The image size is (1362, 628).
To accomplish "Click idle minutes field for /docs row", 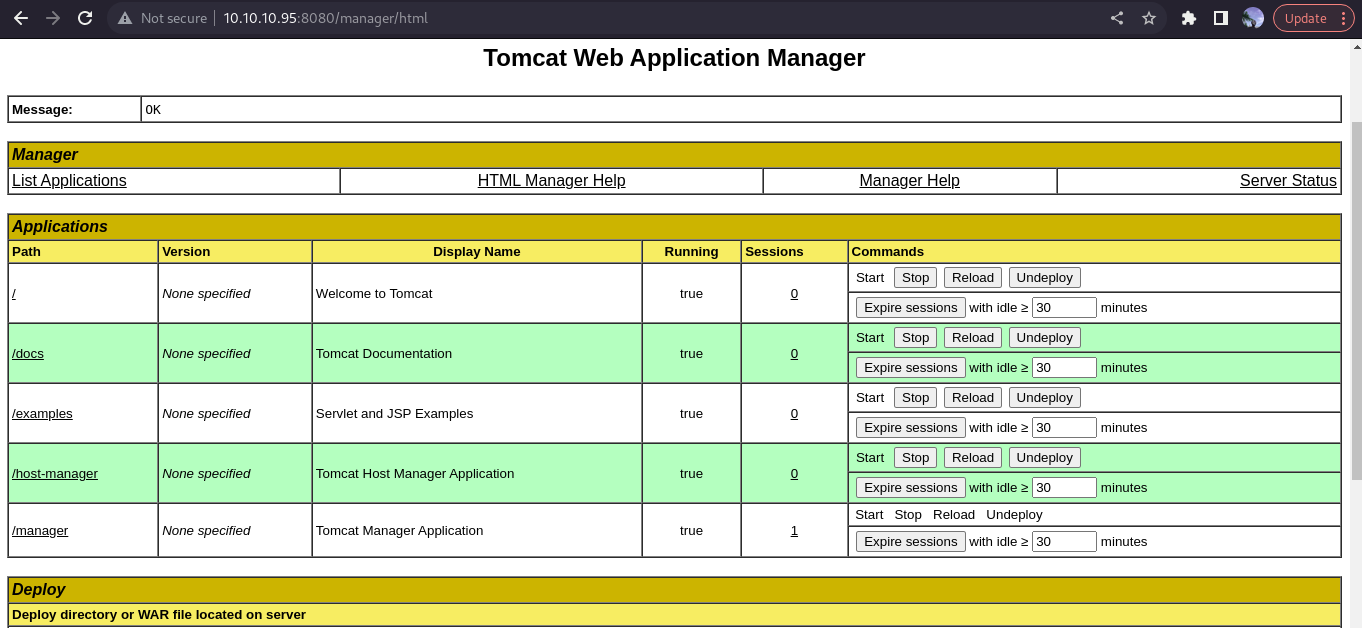I will click(1064, 368).
